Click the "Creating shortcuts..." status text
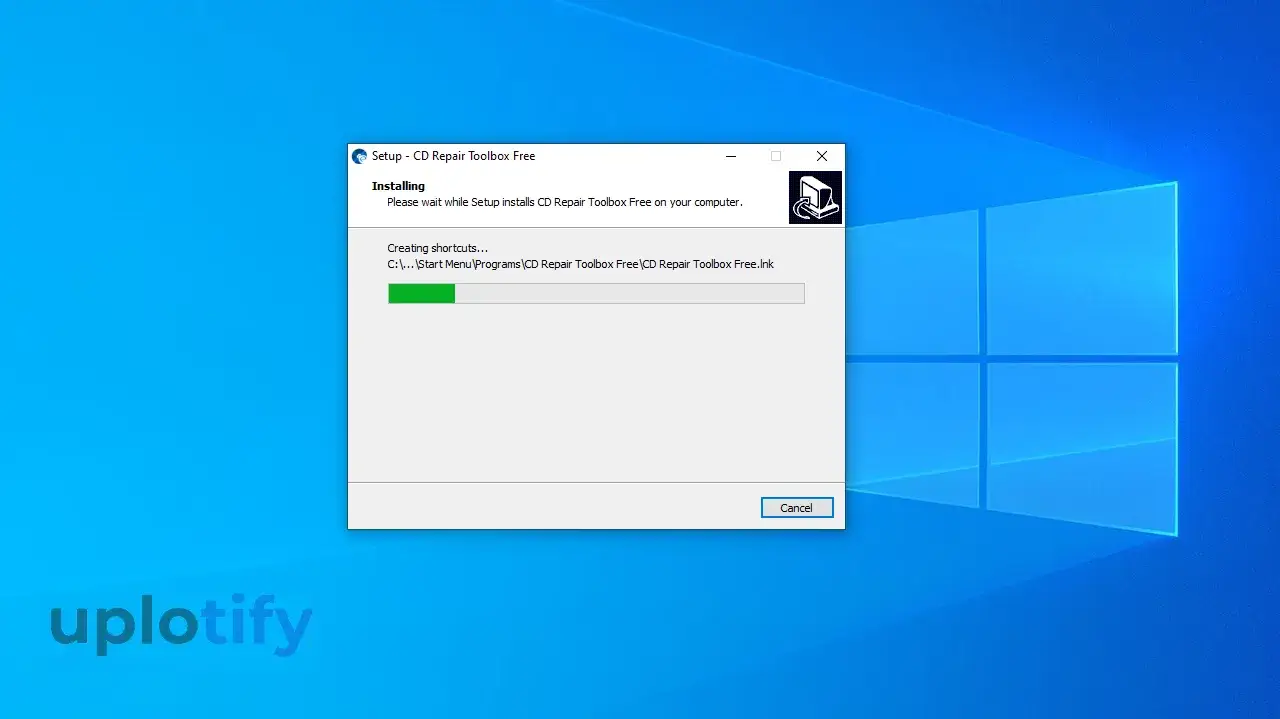 pos(437,248)
